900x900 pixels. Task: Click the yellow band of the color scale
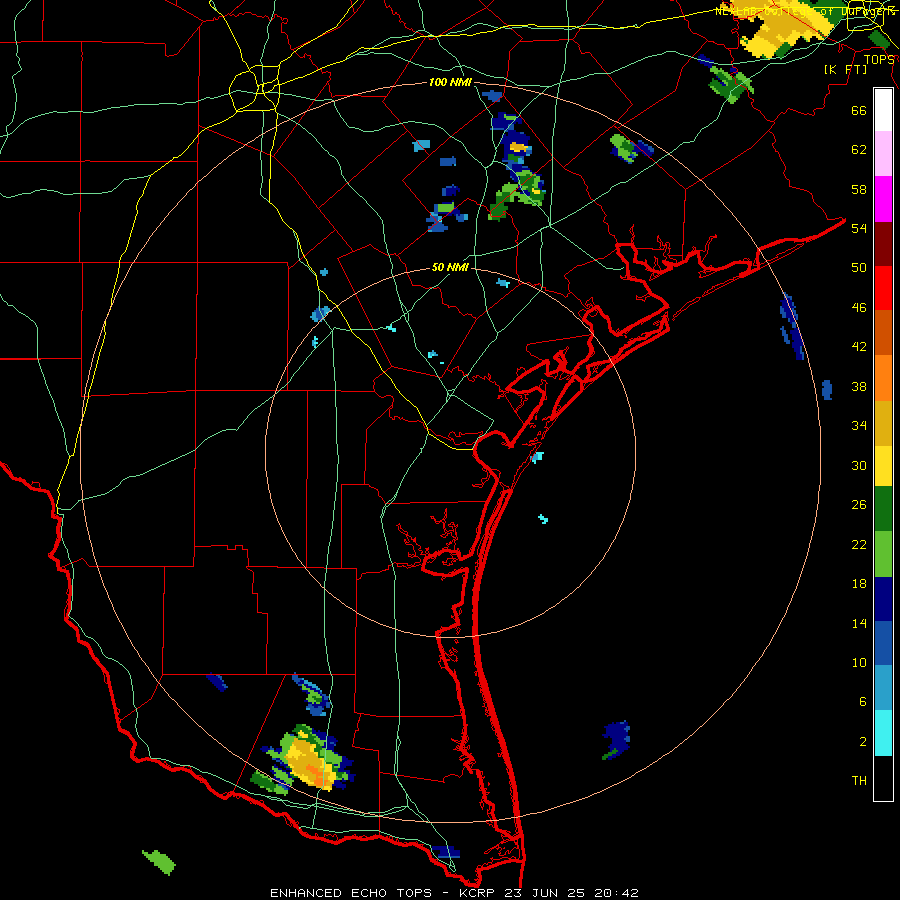click(883, 466)
